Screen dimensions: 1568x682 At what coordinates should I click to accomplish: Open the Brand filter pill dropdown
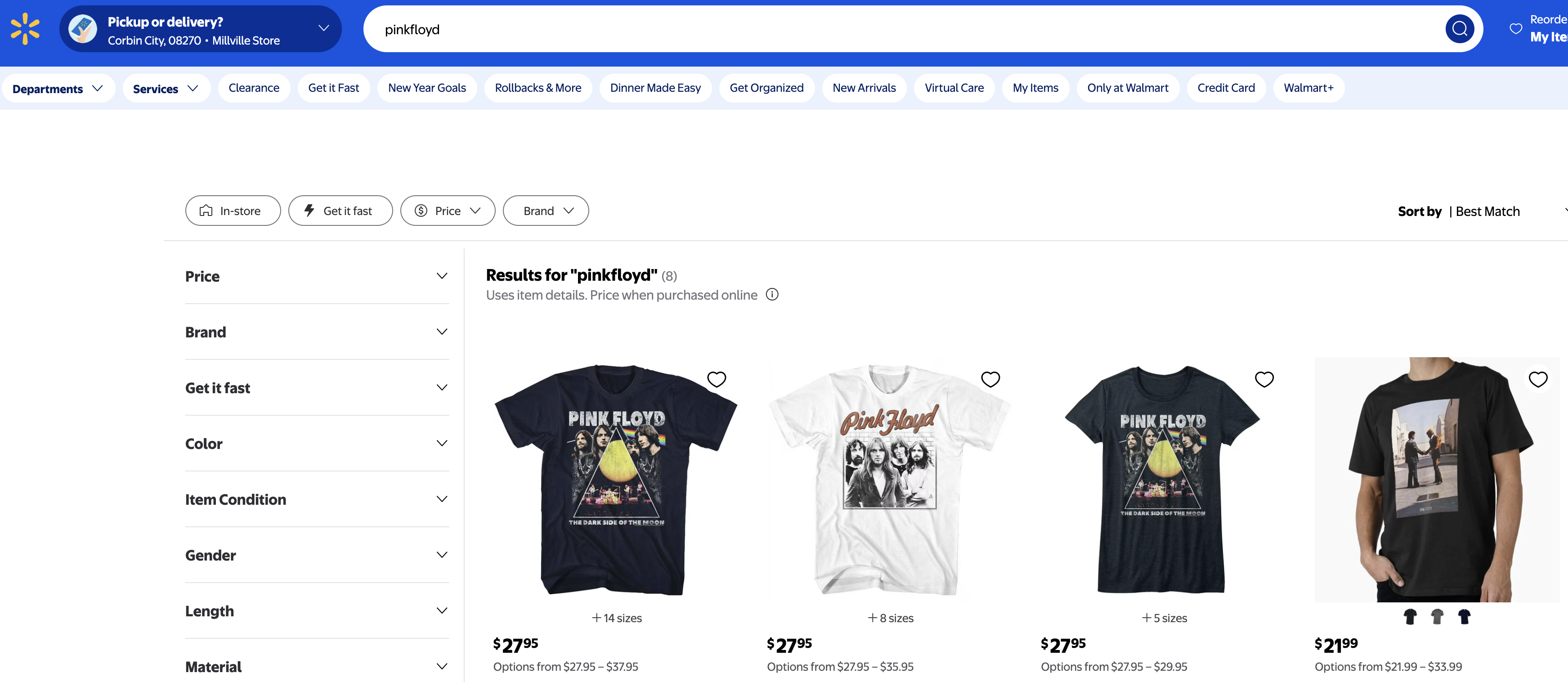coord(546,211)
